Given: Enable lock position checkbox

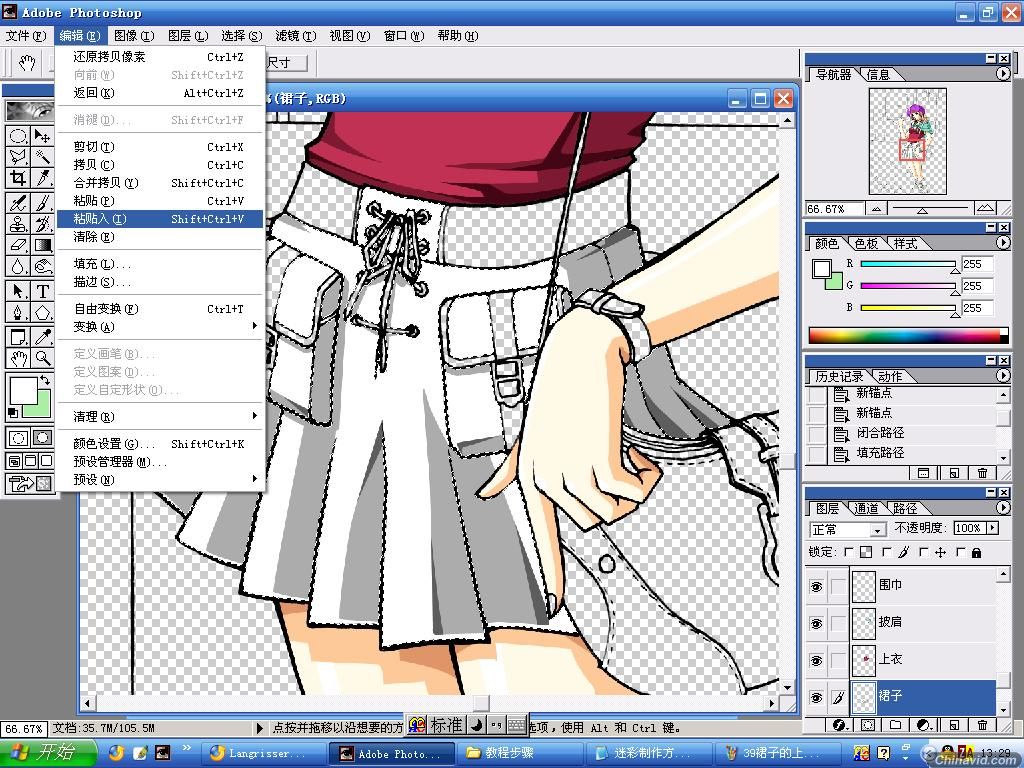Looking at the screenshot, I should point(923,552).
